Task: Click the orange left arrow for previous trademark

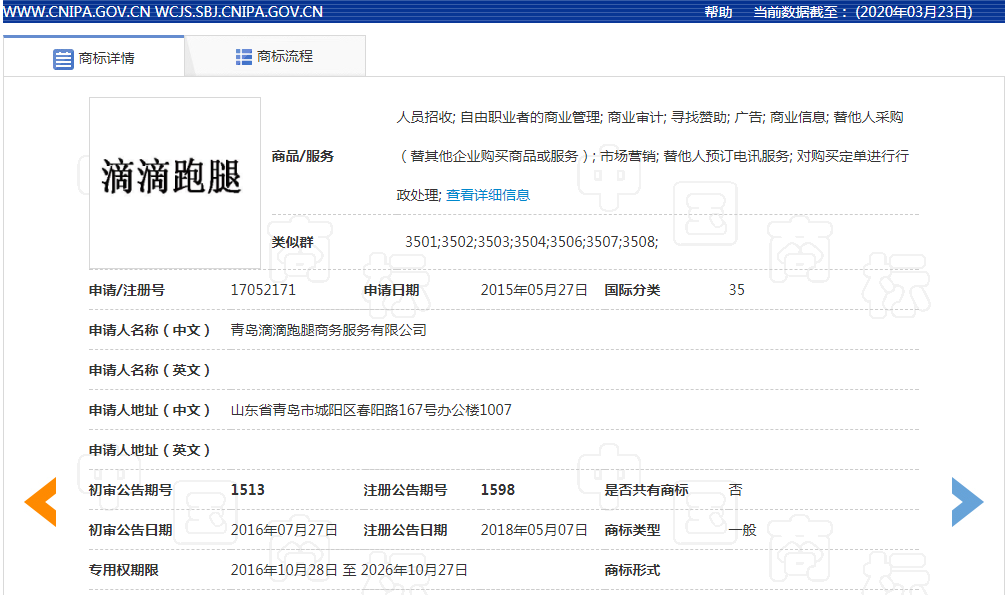Action: [41, 503]
